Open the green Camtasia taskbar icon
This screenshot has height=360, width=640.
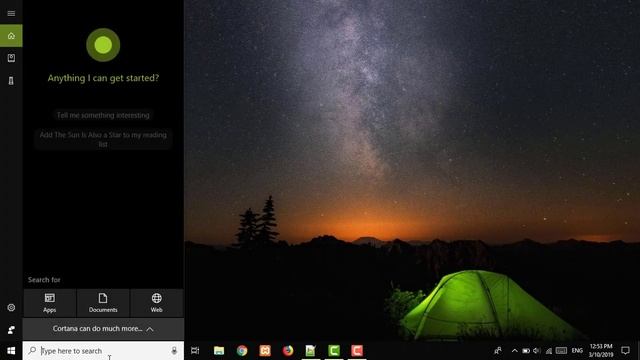tap(334, 351)
